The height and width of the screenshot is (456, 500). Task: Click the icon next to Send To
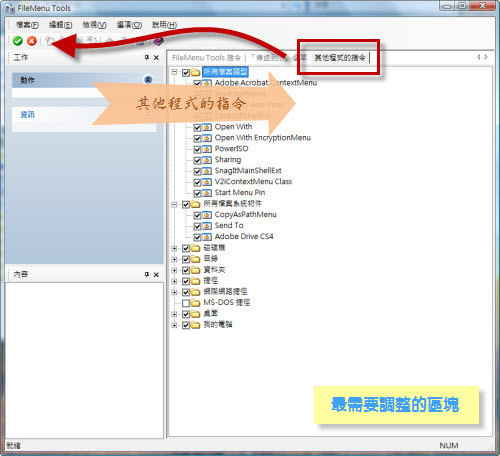[207, 226]
